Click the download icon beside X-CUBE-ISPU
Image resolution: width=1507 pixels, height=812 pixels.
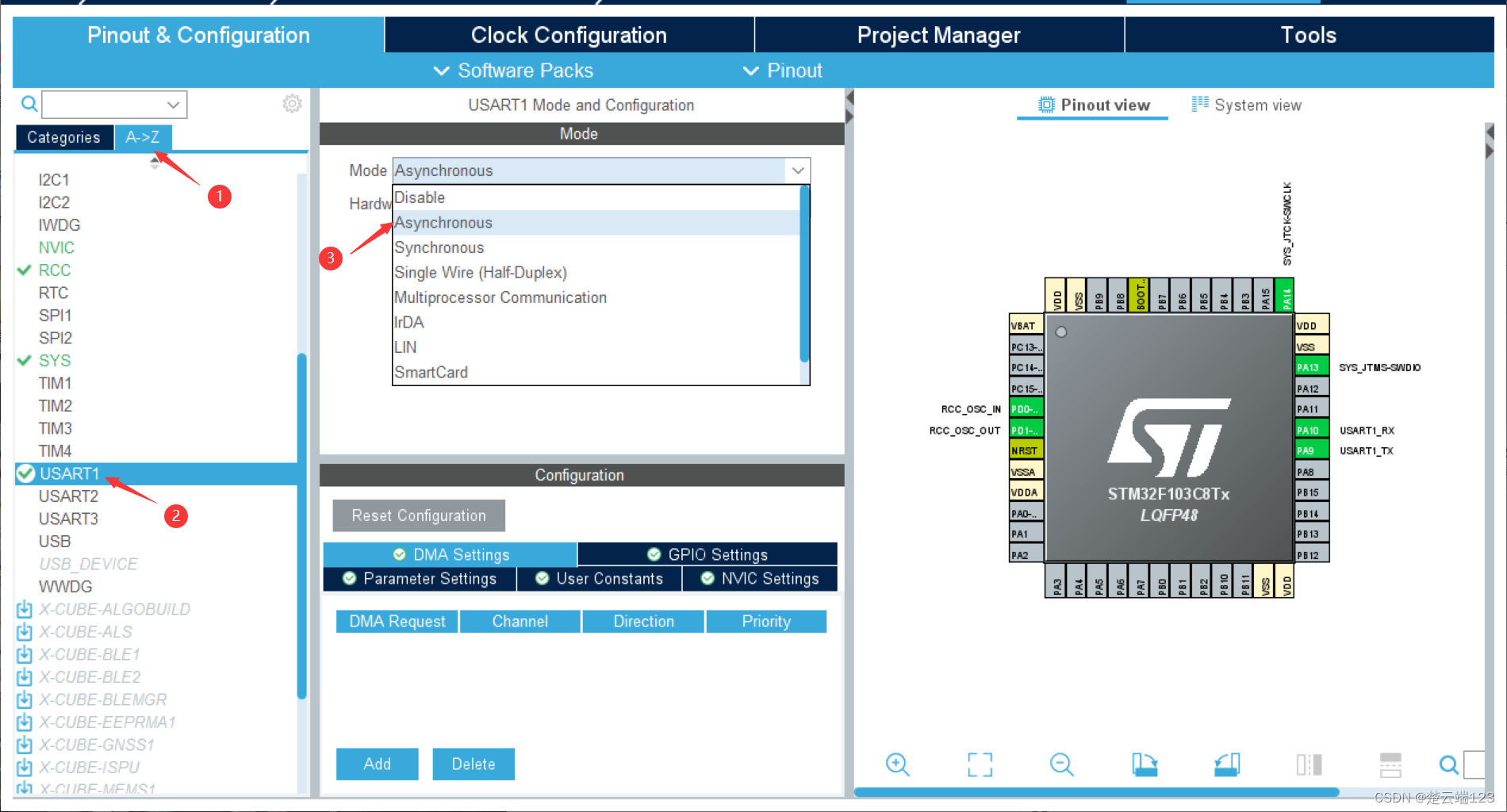click(x=25, y=768)
